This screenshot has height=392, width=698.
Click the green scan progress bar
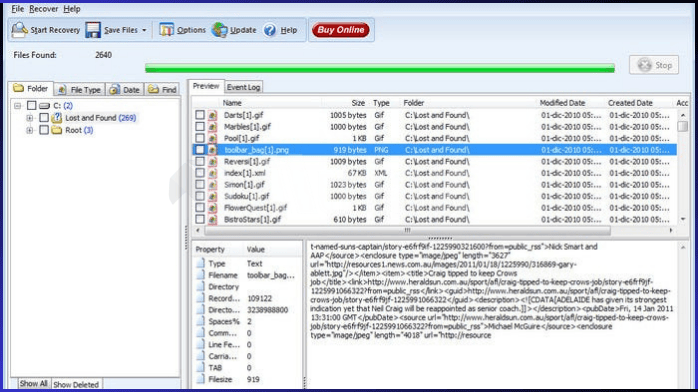(x=380, y=68)
